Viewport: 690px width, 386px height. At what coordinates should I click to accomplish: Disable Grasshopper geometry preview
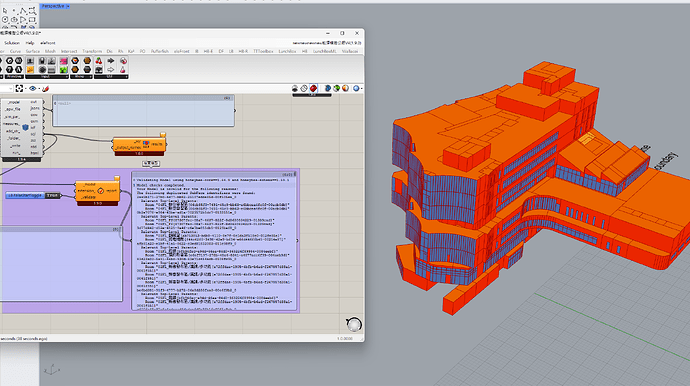(295, 88)
